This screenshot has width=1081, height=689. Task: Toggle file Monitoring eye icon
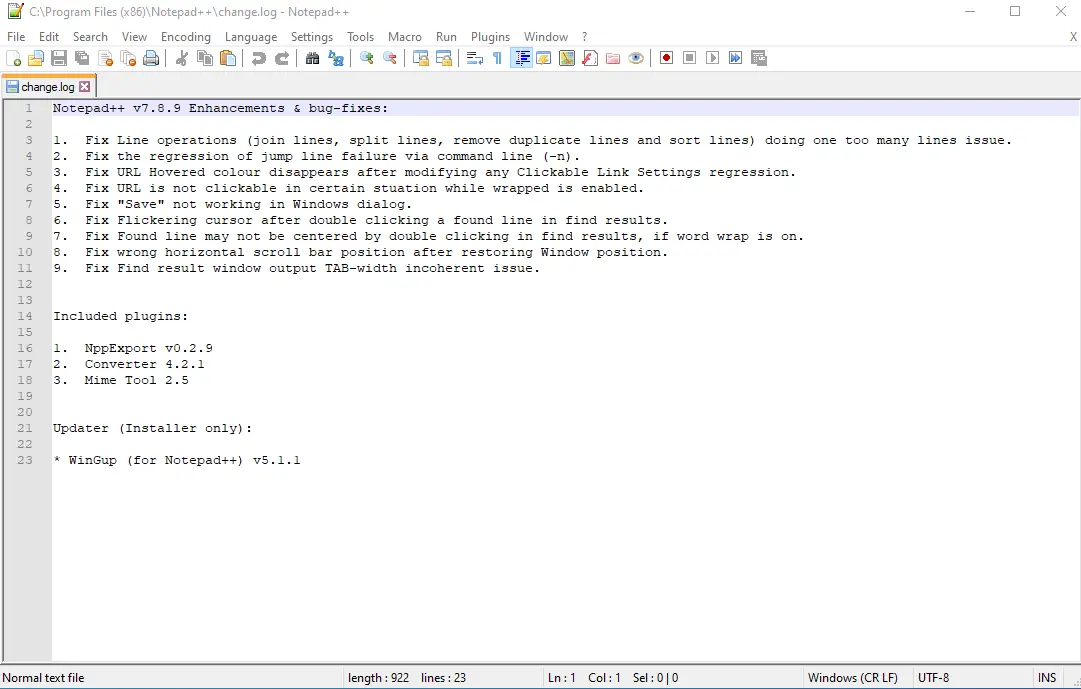coord(636,59)
